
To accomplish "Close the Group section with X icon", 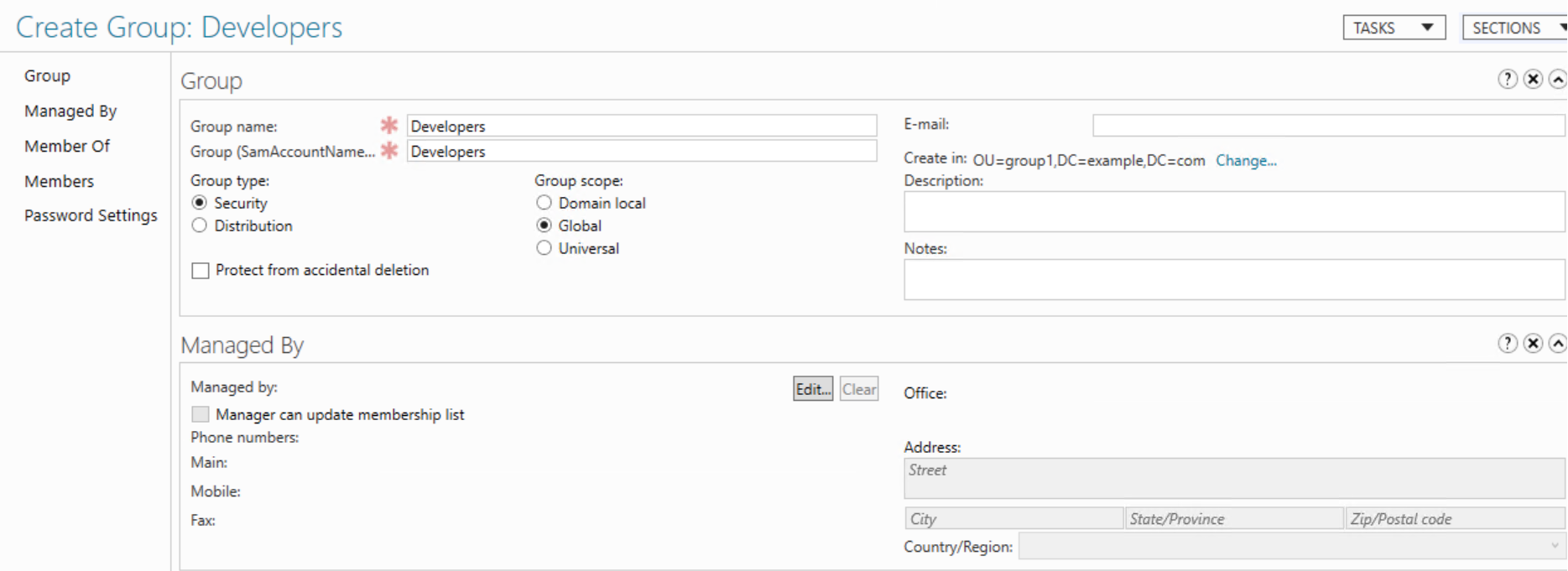I will (1533, 79).
